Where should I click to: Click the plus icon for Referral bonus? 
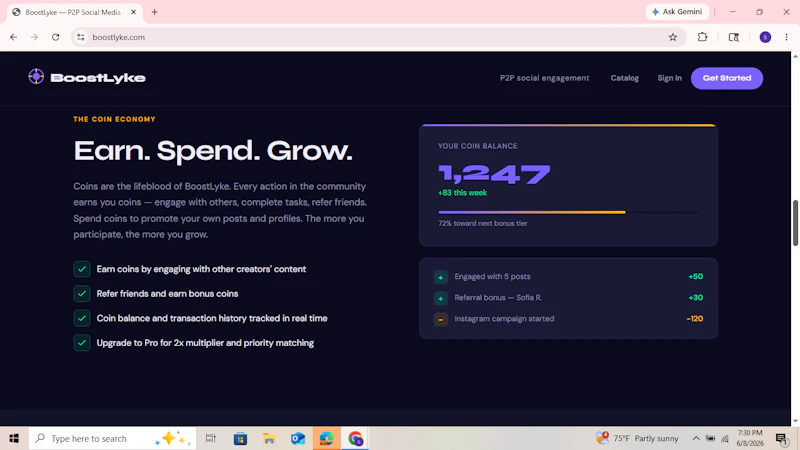click(x=441, y=298)
